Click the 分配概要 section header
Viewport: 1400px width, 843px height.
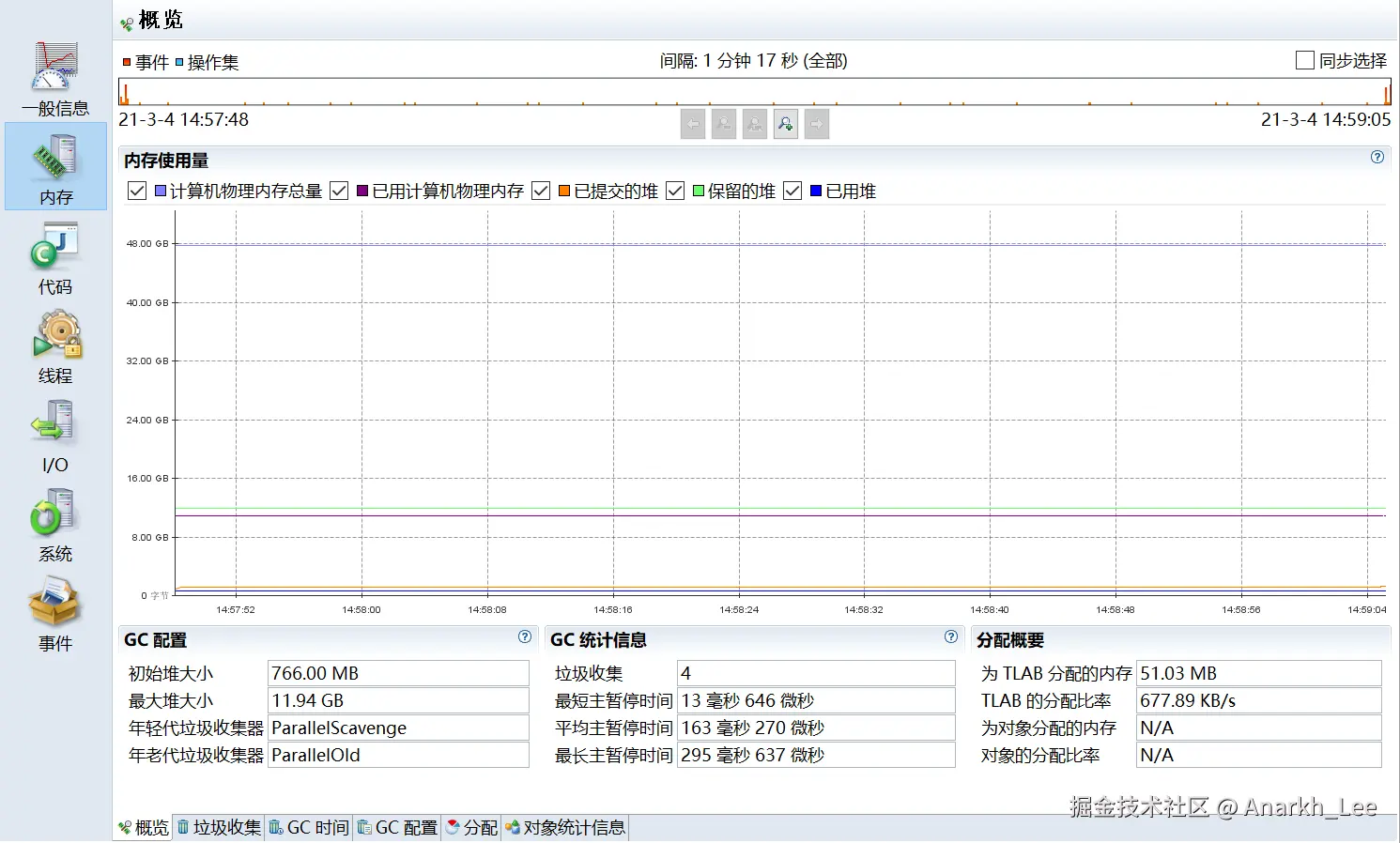[x=1010, y=640]
